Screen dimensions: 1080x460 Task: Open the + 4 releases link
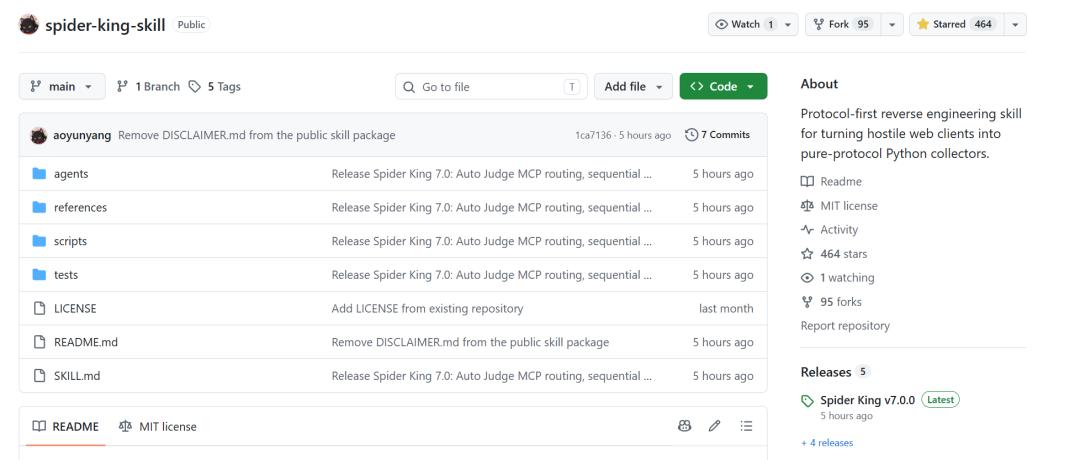click(x=827, y=443)
